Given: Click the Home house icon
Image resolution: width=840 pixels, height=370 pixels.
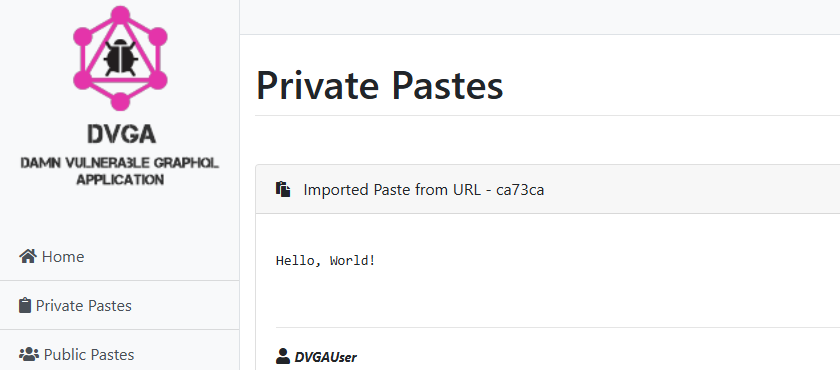Looking at the screenshot, I should coord(28,256).
